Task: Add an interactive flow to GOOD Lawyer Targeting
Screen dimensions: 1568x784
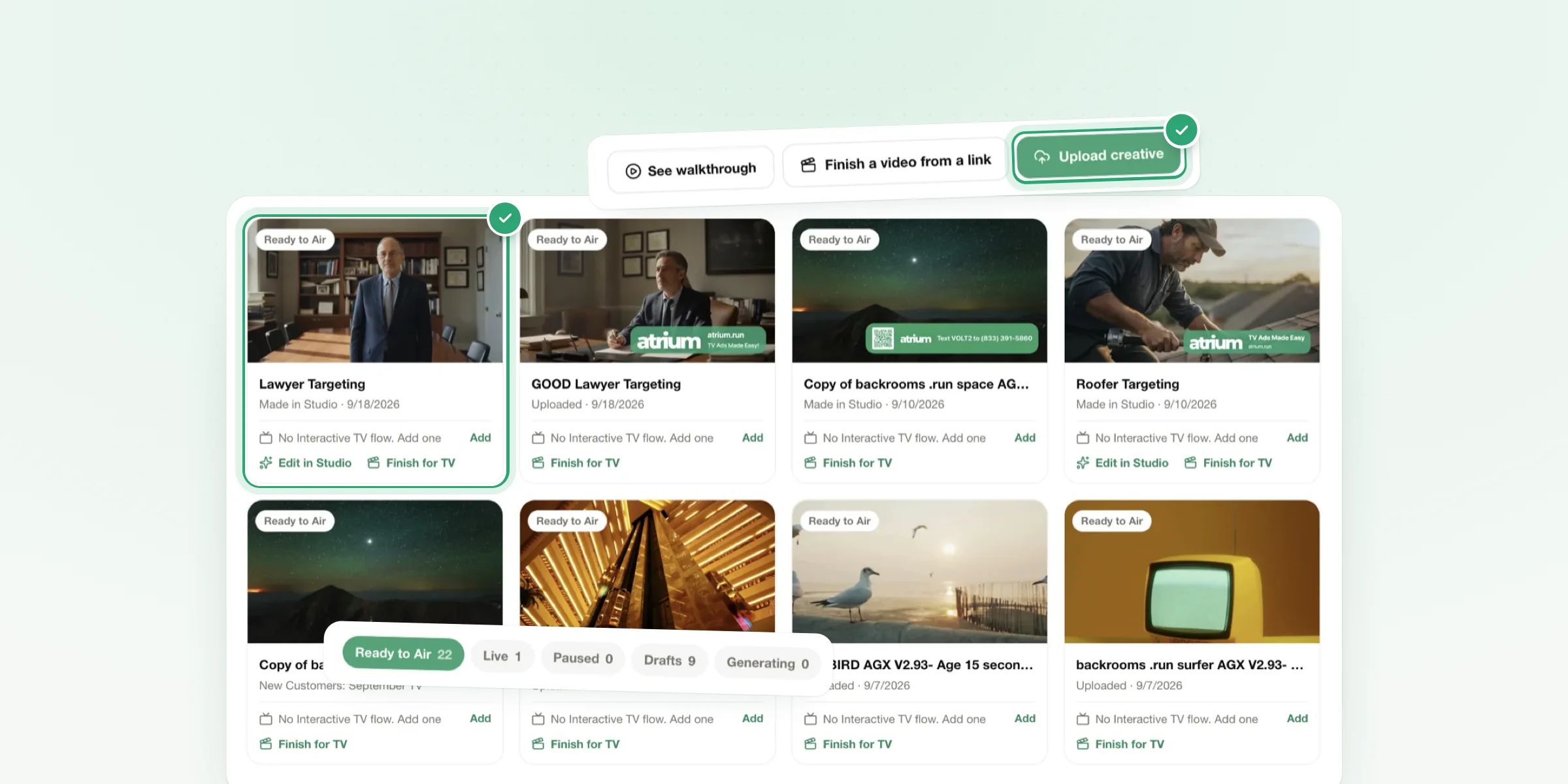Action: click(753, 438)
